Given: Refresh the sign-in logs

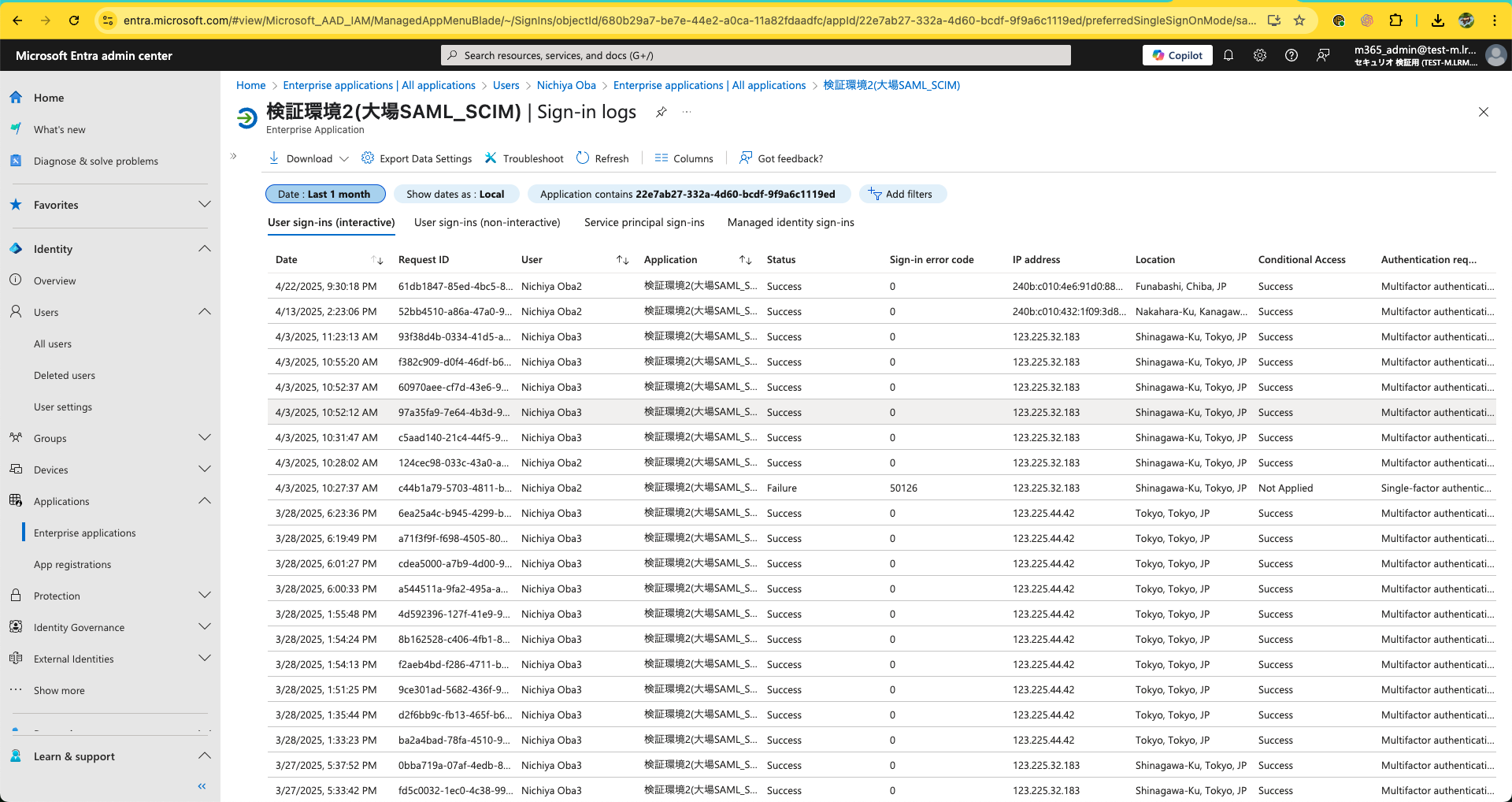Looking at the screenshot, I should (x=602, y=158).
